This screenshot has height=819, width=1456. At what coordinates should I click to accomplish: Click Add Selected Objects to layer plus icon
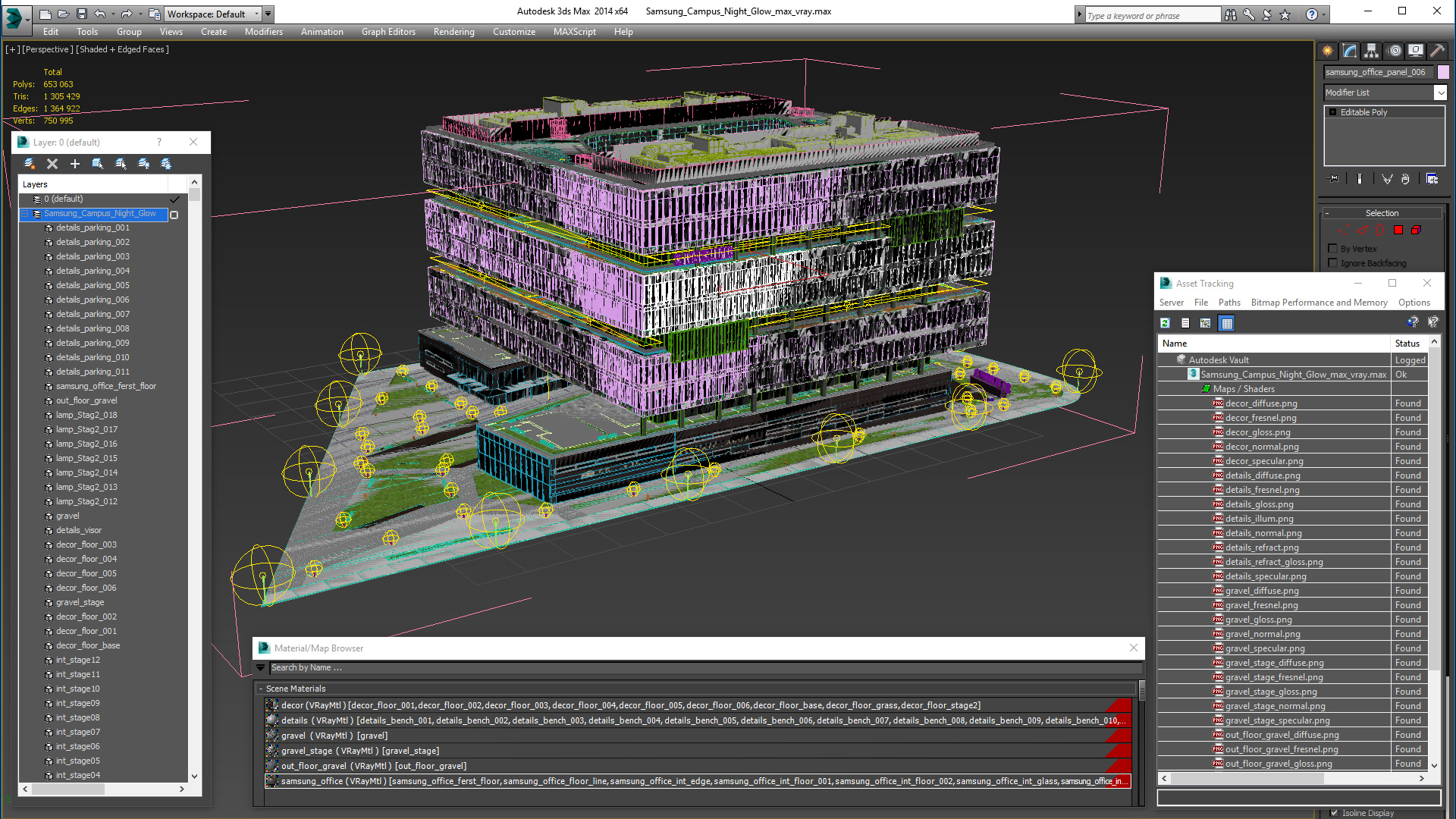tap(75, 164)
